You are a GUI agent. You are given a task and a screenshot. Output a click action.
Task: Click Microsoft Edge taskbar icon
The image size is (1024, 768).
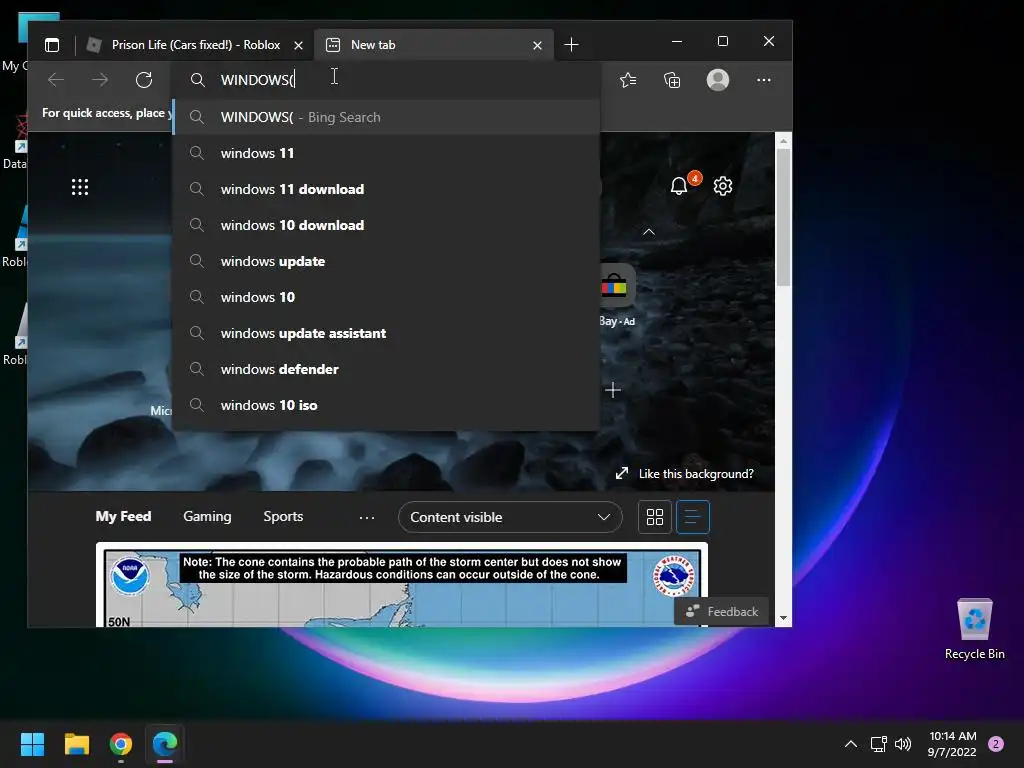(x=165, y=744)
